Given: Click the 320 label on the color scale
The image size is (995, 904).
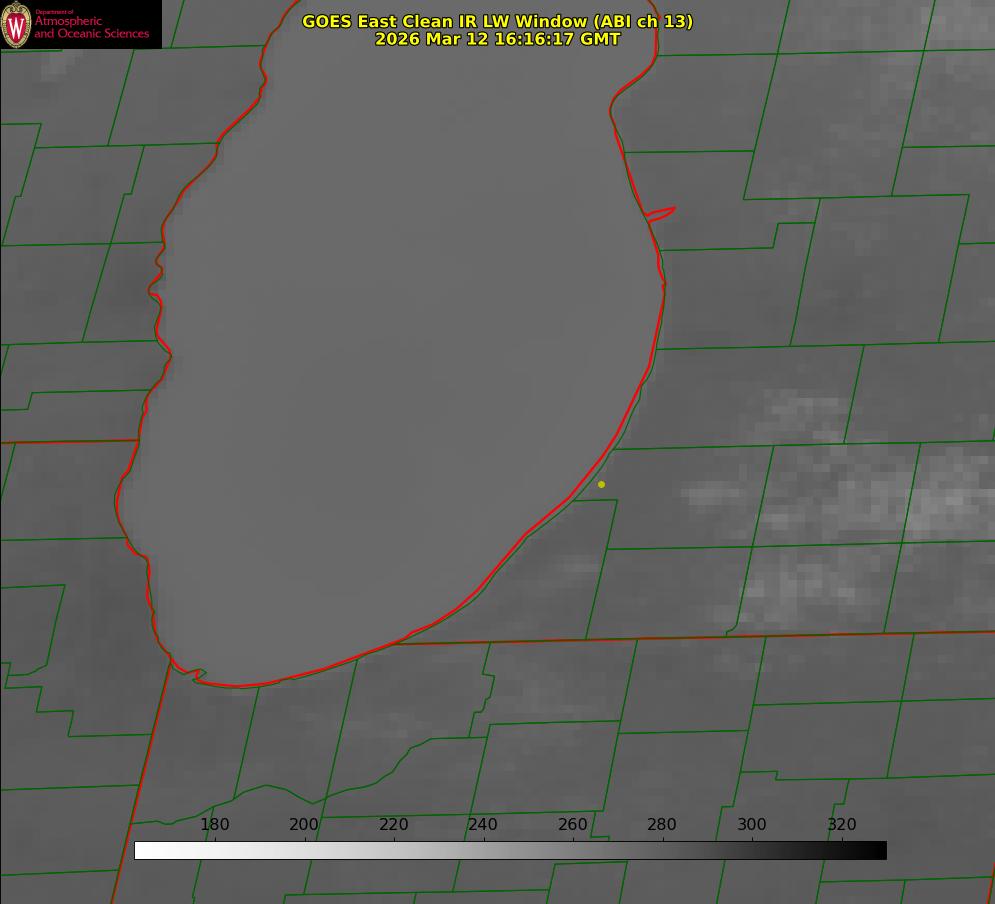Looking at the screenshot, I should click(842, 824).
